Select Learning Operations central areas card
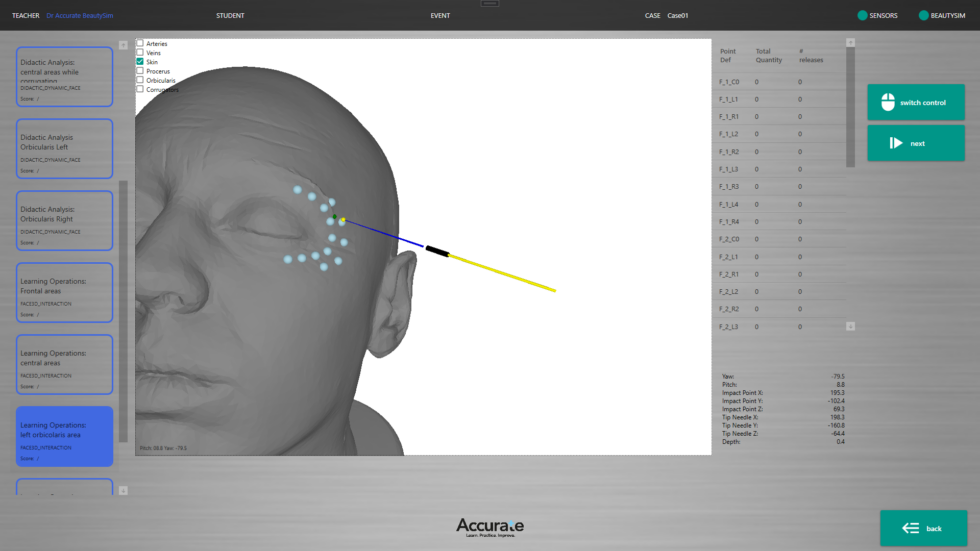This screenshot has width=980, height=551. point(65,364)
